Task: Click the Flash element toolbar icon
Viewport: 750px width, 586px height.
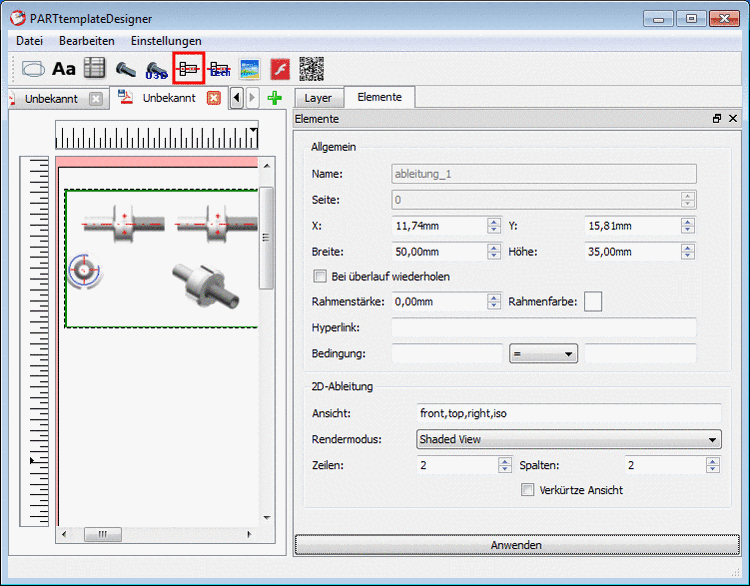Action: pyautogui.click(x=280, y=69)
